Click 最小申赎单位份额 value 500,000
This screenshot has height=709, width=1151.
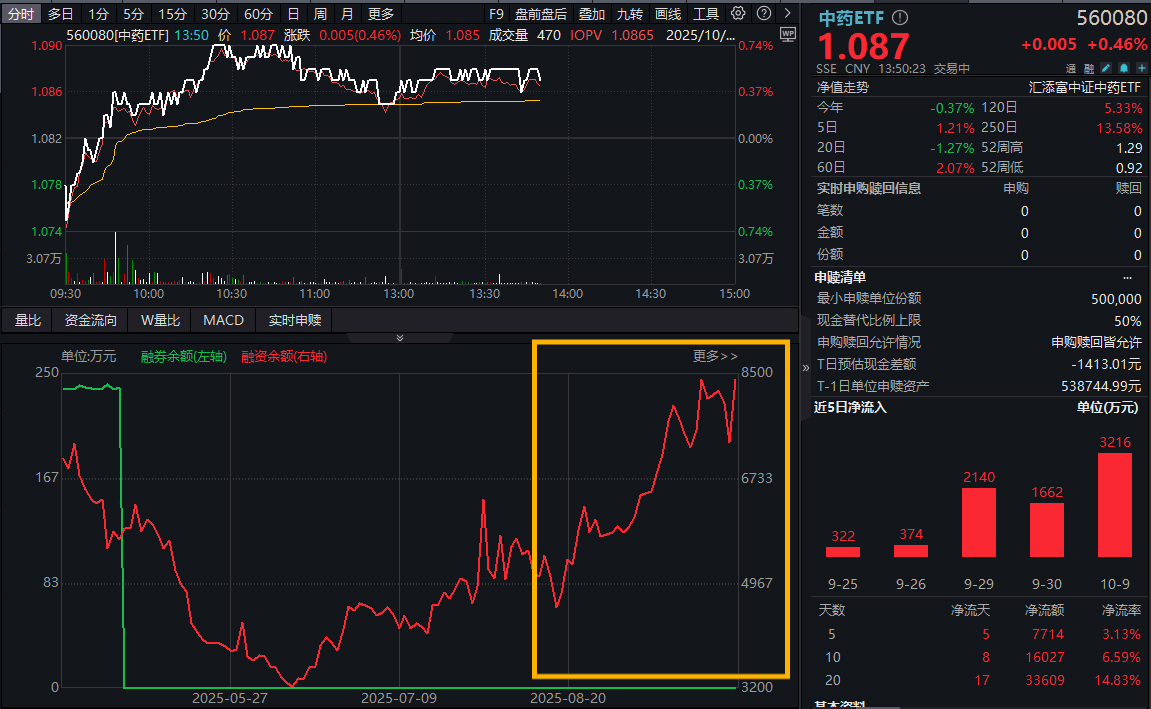(x=1116, y=299)
